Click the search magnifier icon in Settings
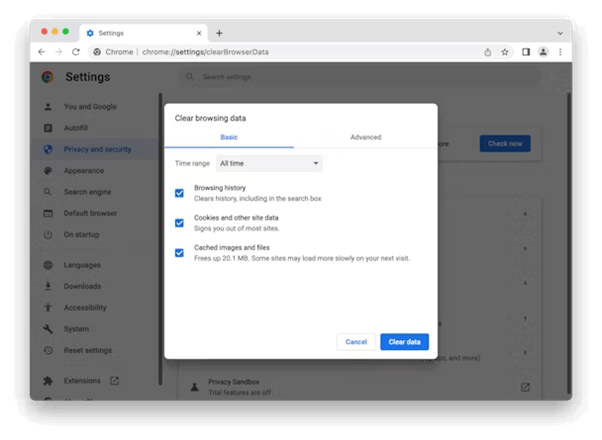Image resolution: width=602 pixels, height=440 pixels. coord(190,76)
